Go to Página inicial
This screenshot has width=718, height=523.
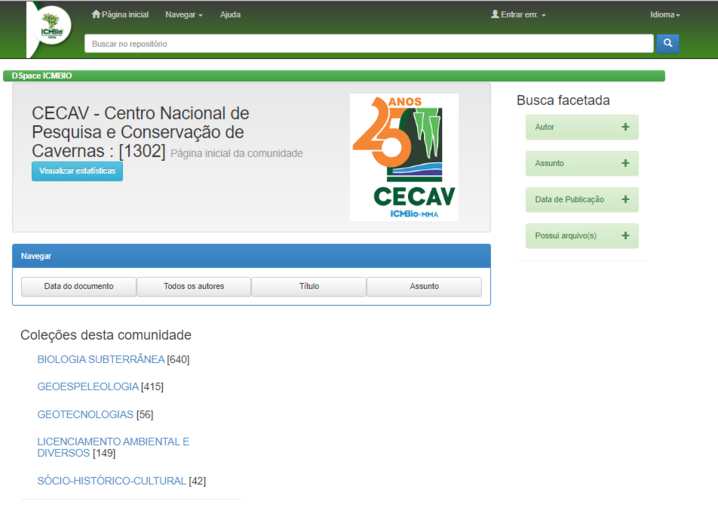pyautogui.click(x=120, y=15)
